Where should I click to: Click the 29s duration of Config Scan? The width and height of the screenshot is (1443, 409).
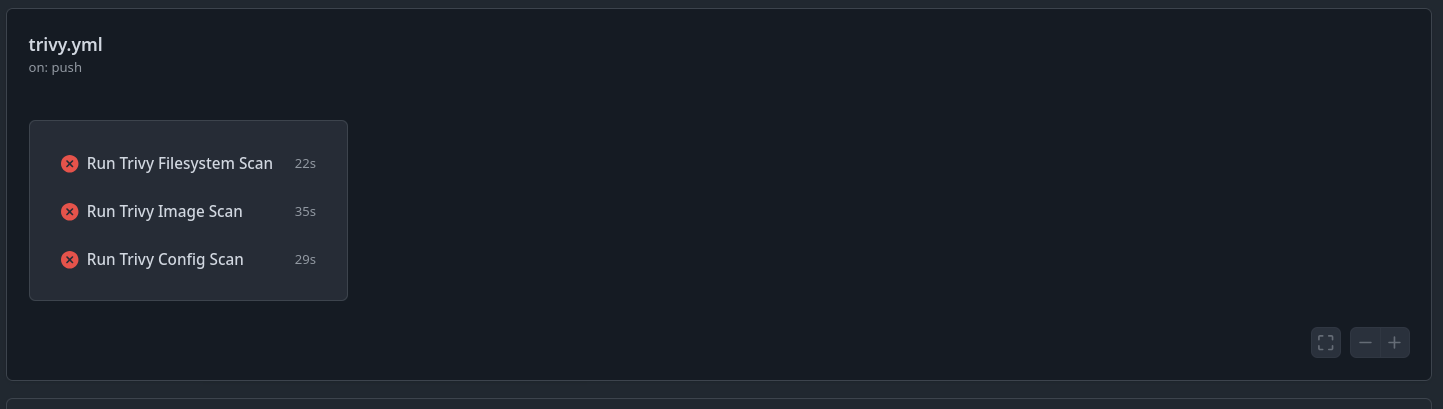point(305,260)
